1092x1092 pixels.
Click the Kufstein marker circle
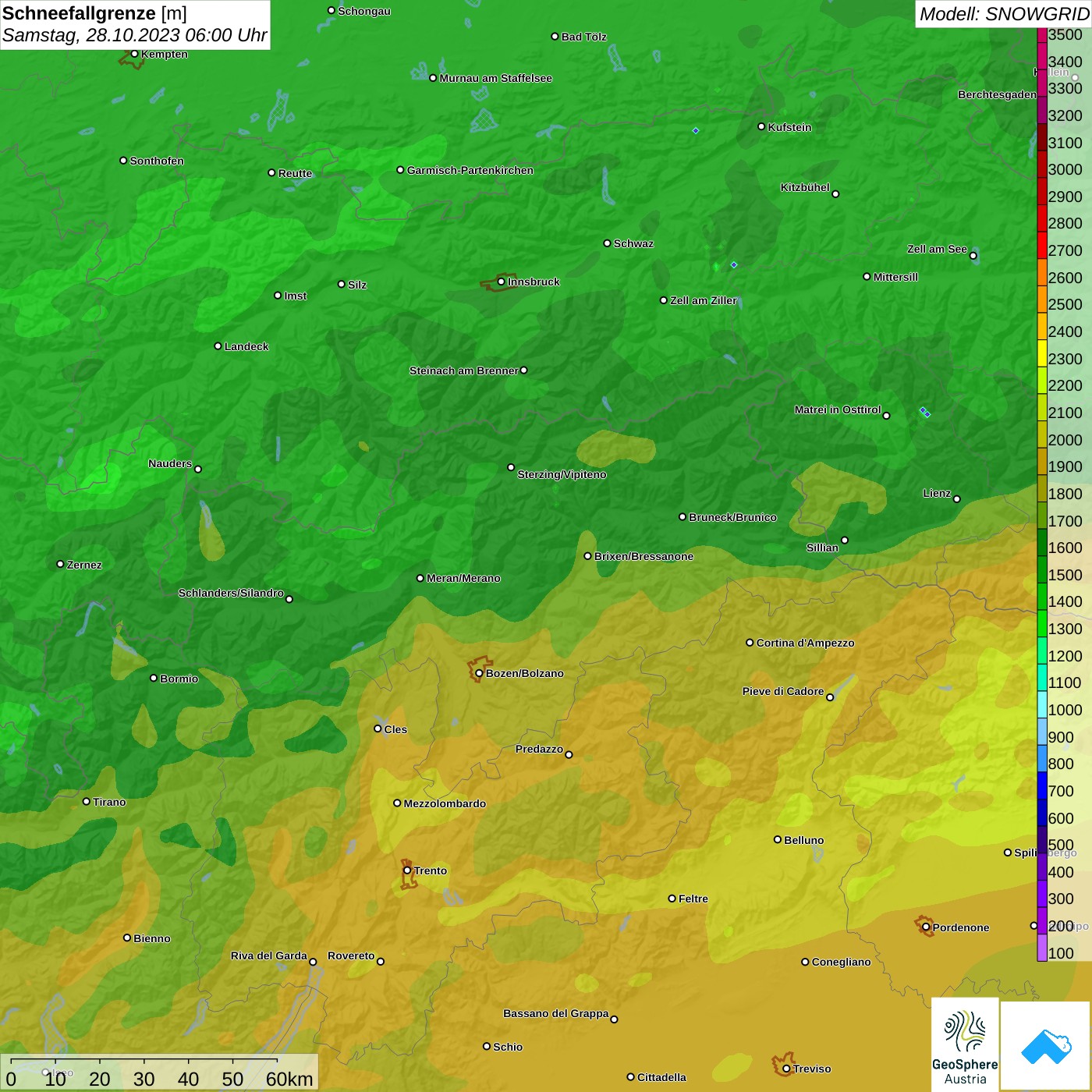tap(761, 126)
